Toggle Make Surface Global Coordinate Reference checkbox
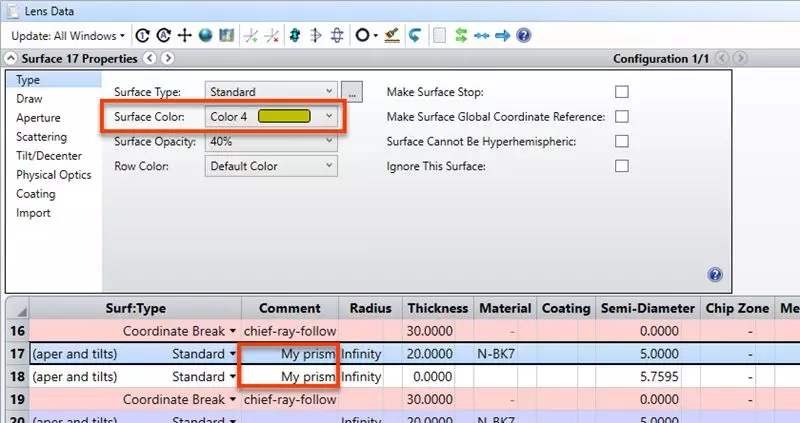This screenshot has height=423, width=800. pos(621,116)
